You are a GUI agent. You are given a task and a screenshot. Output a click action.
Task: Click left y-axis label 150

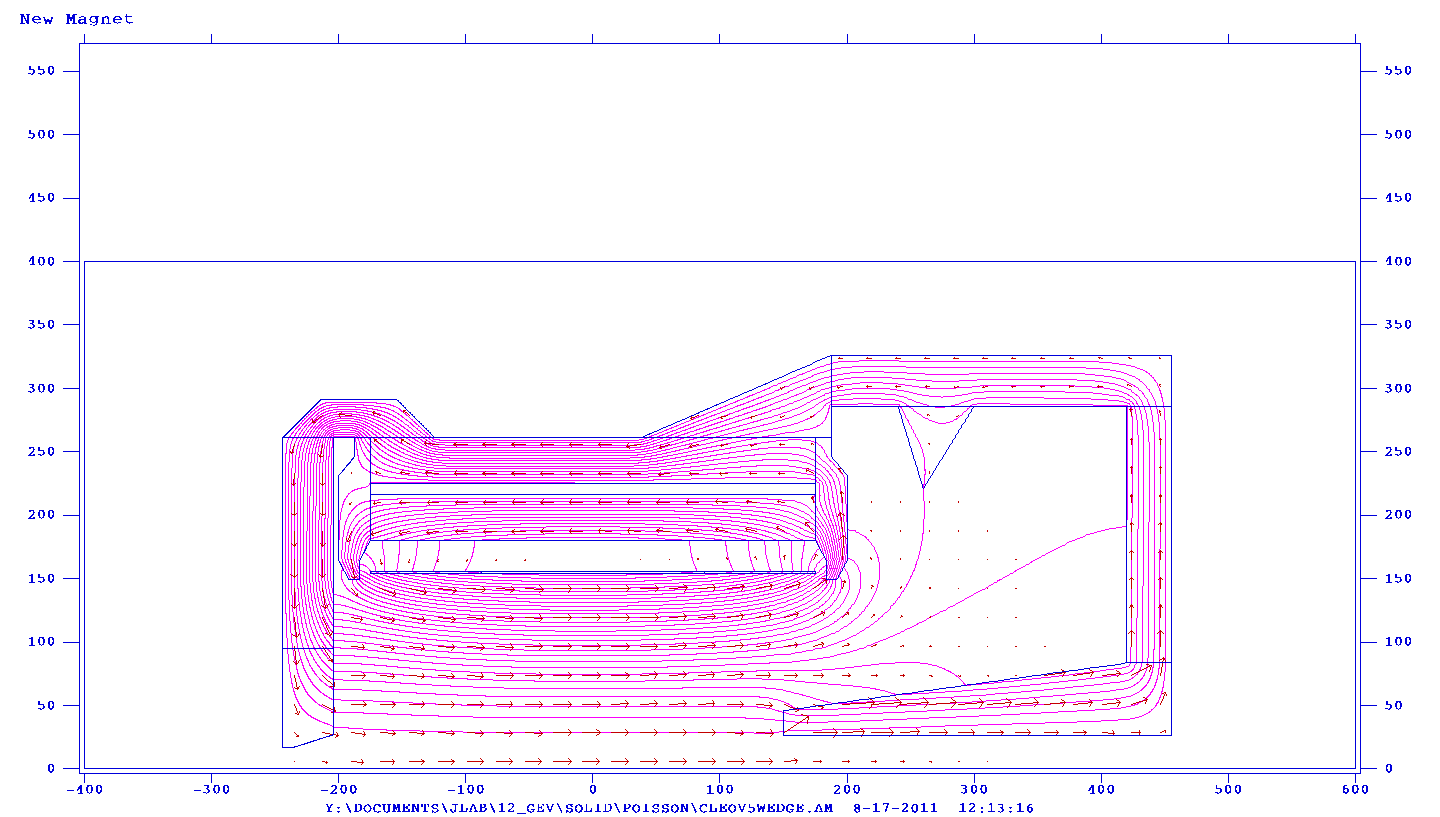click(41, 579)
